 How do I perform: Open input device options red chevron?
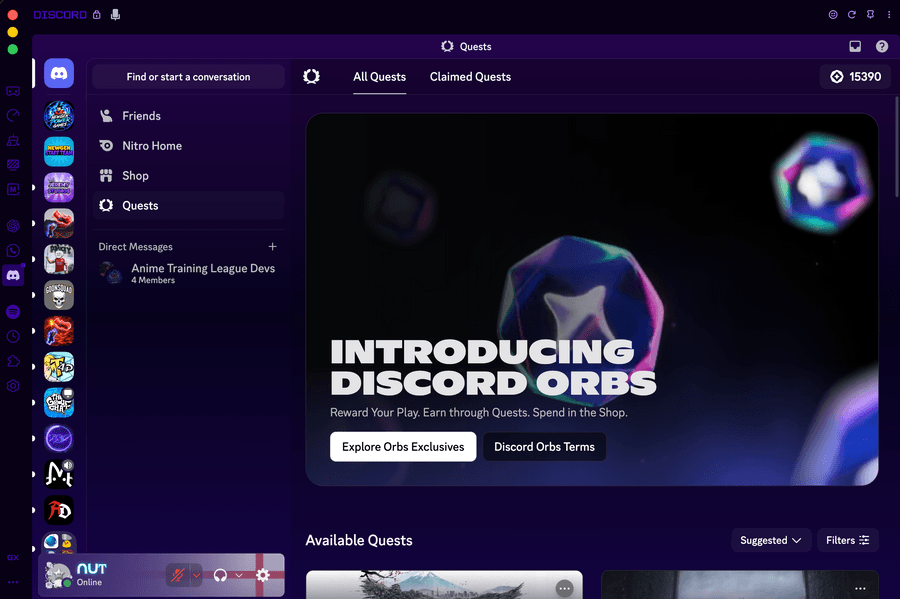coord(196,575)
